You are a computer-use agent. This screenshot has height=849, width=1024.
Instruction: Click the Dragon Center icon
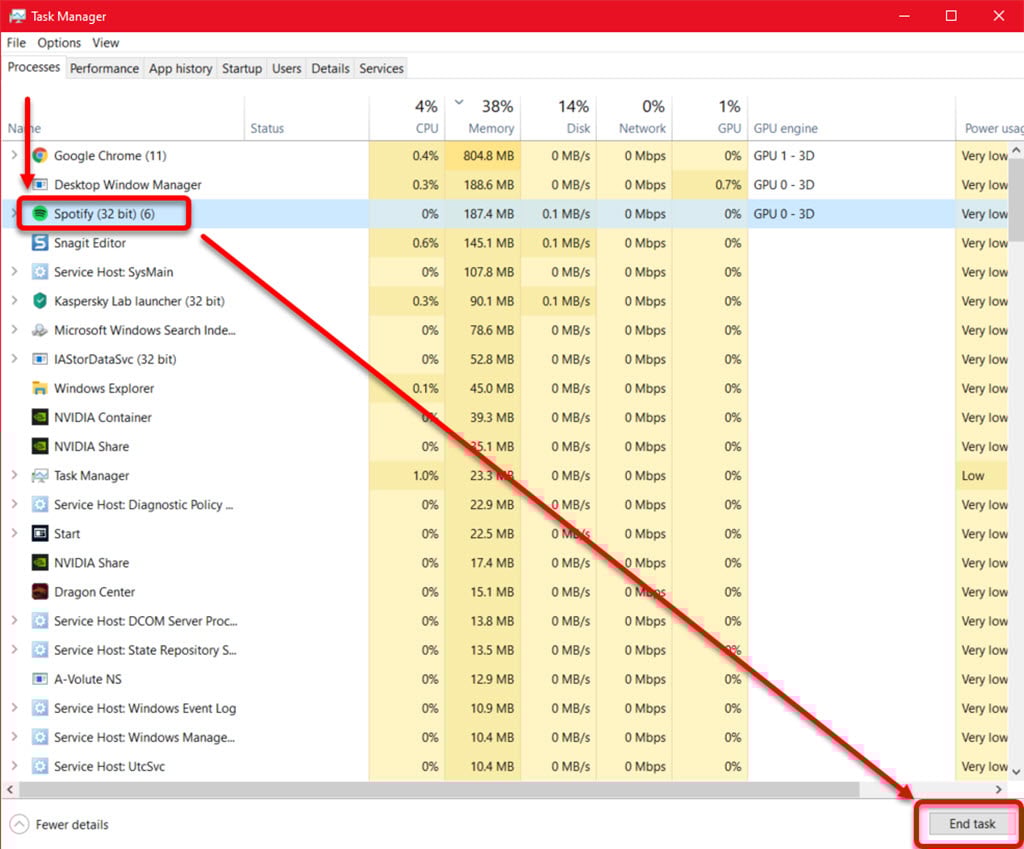[40, 592]
